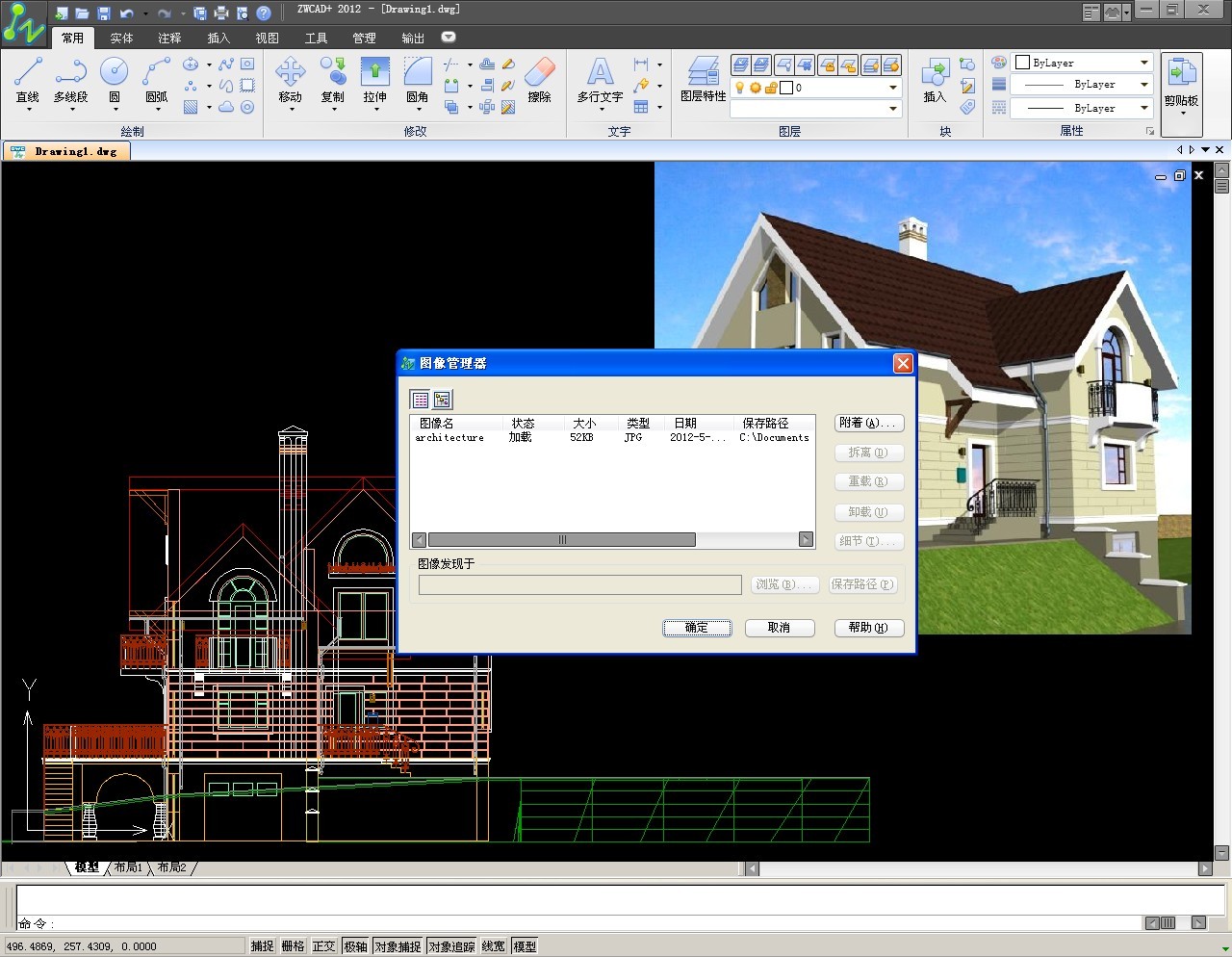Screen dimensions: 1232x957
Task: Activate the 擦除 (Erase) tool
Action: pyautogui.click(x=539, y=72)
